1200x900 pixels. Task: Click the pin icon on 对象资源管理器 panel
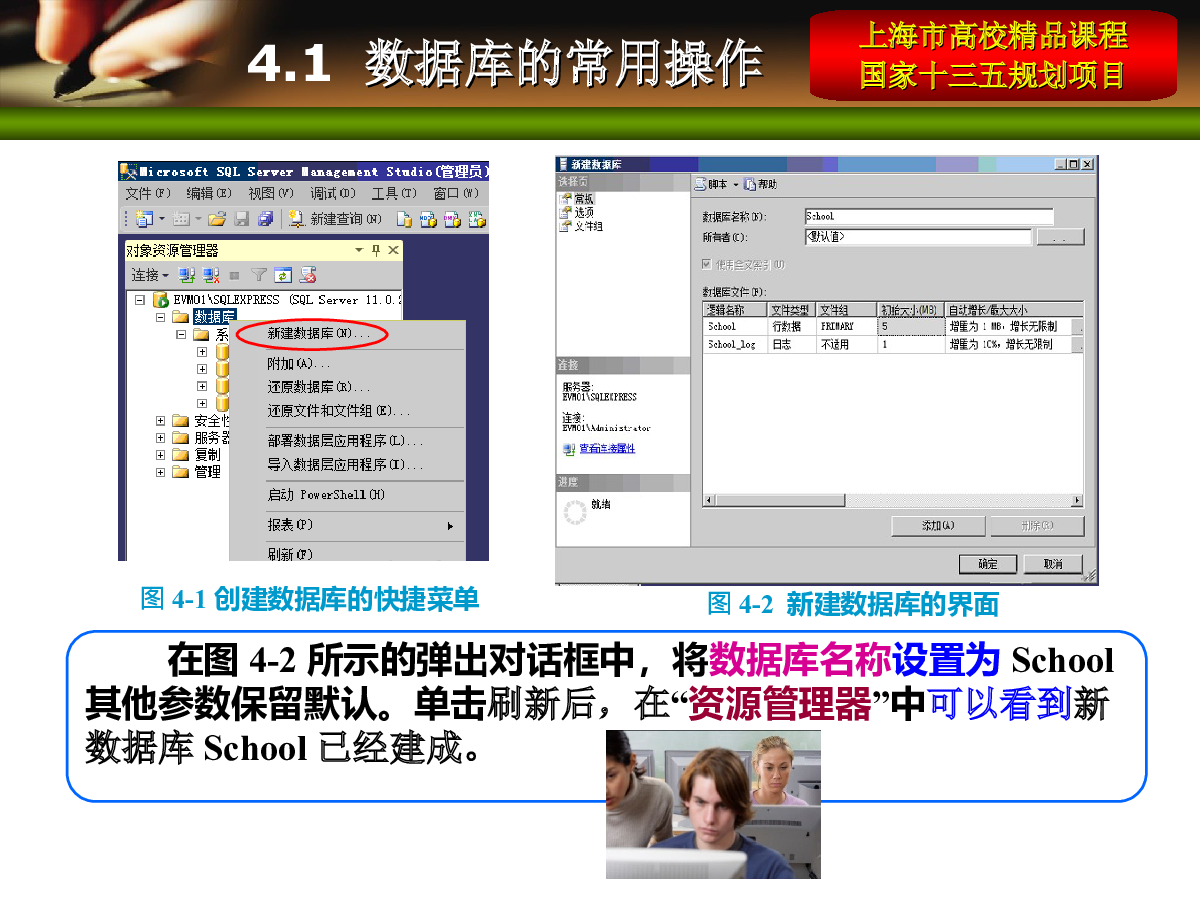point(376,250)
